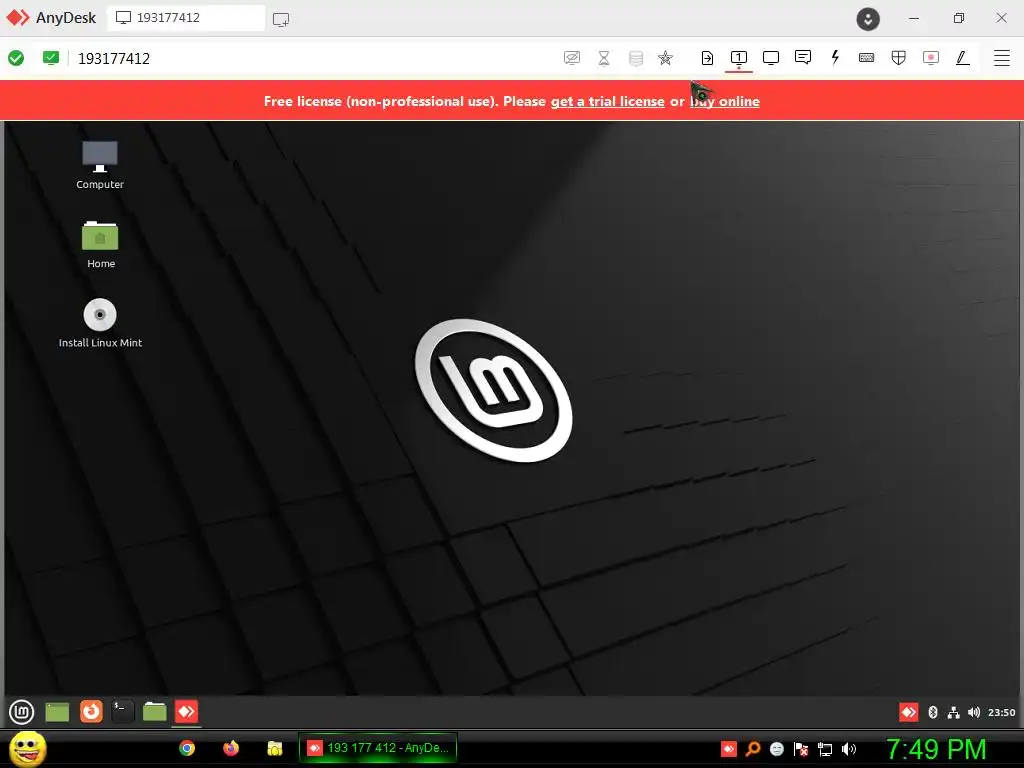The height and width of the screenshot is (768, 1024).
Task: Click the buy online link
Action: click(725, 101)
